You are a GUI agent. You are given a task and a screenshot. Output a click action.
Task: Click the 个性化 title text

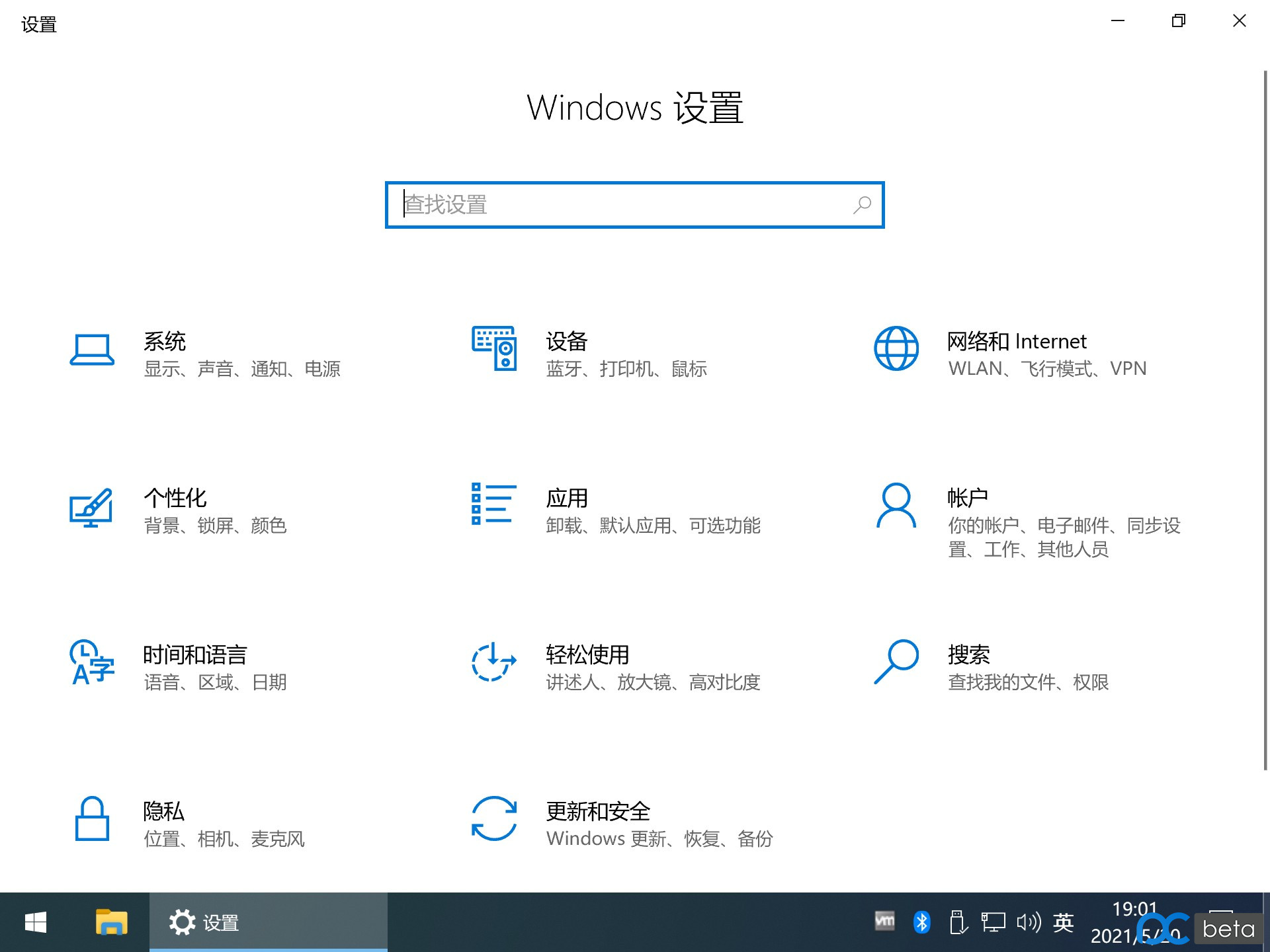tap(175, 498)
